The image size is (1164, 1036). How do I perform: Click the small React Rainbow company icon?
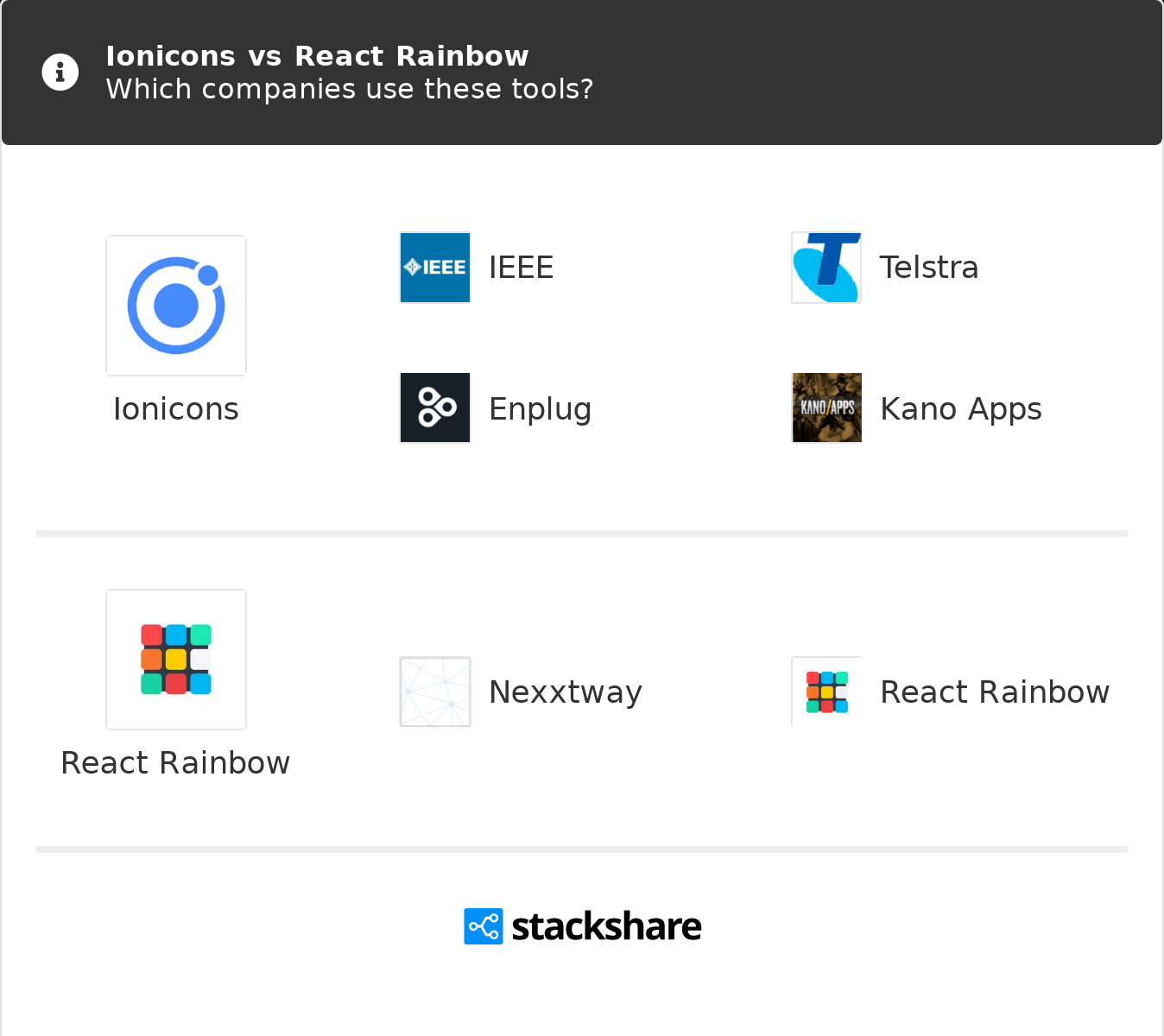coord(826,691)
